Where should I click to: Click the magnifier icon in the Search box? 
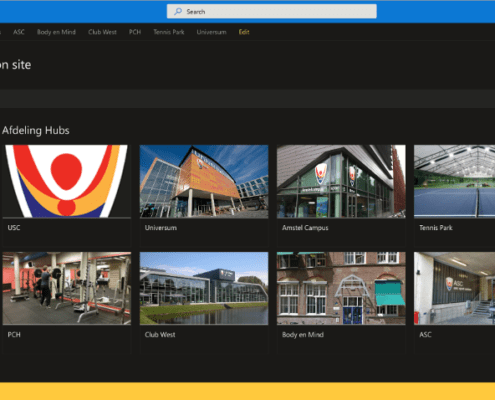(x=178, y=11)
